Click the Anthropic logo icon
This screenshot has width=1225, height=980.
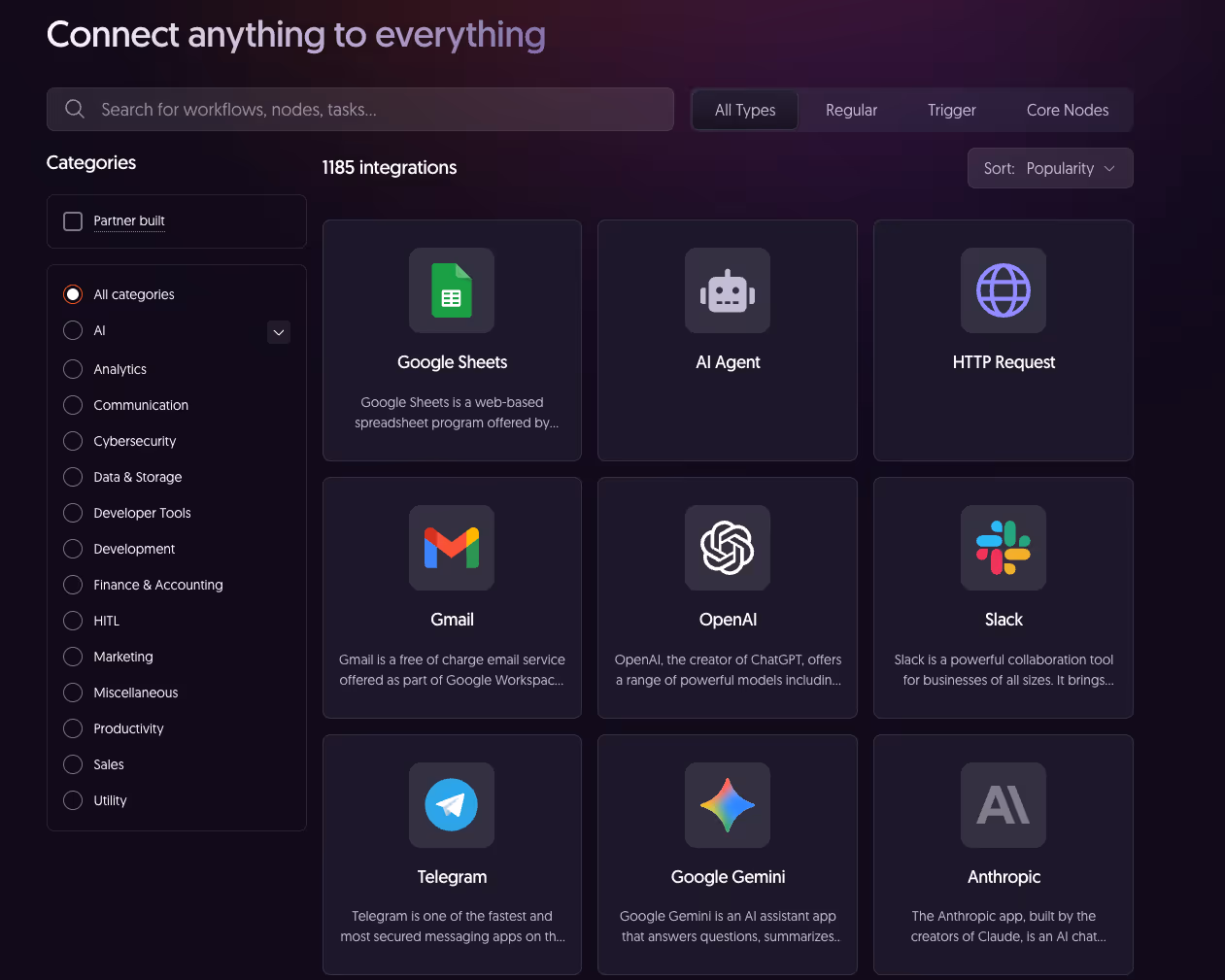[x=1004, y=805]
